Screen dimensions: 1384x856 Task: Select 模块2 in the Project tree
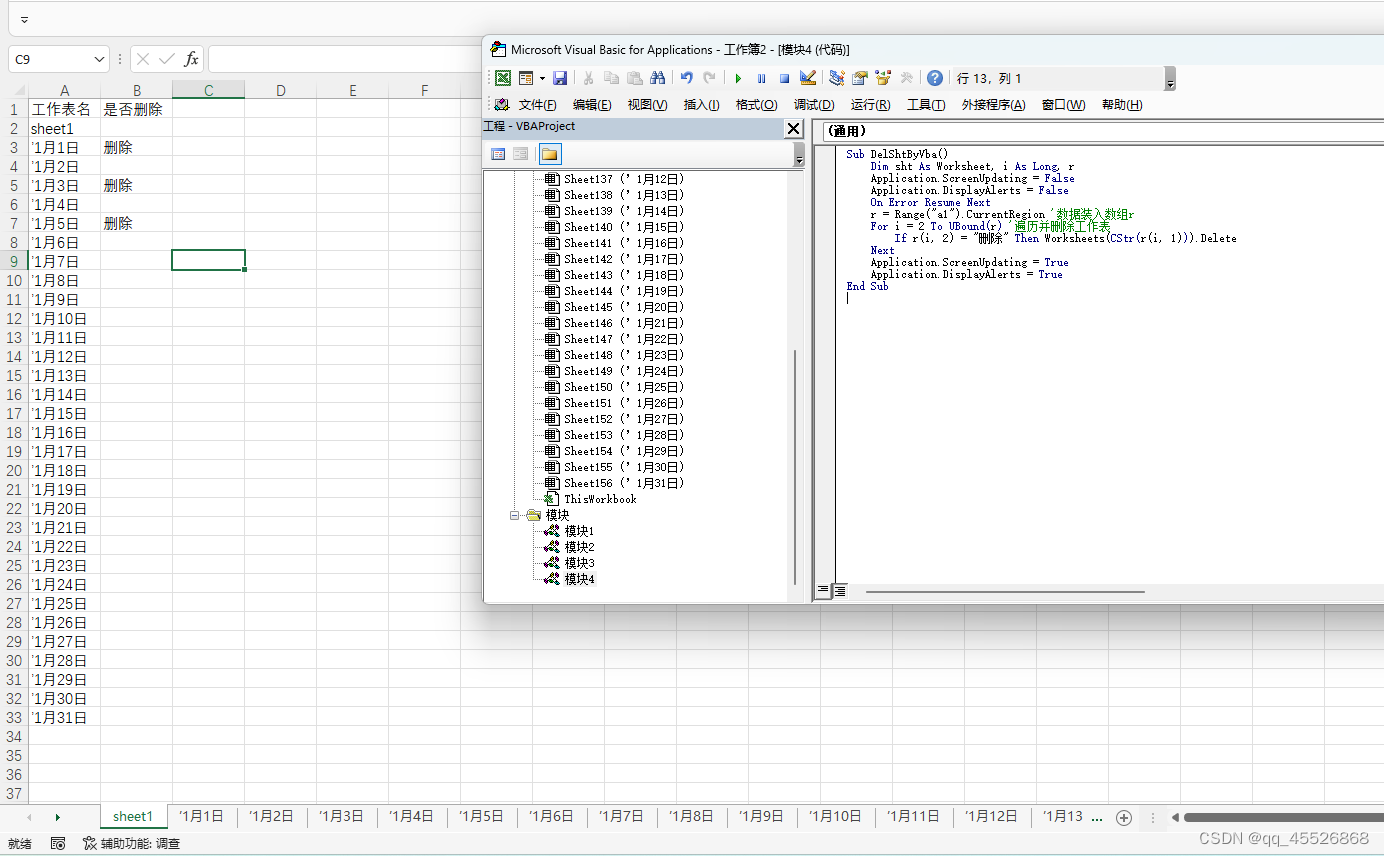click(x=577, y=546)
